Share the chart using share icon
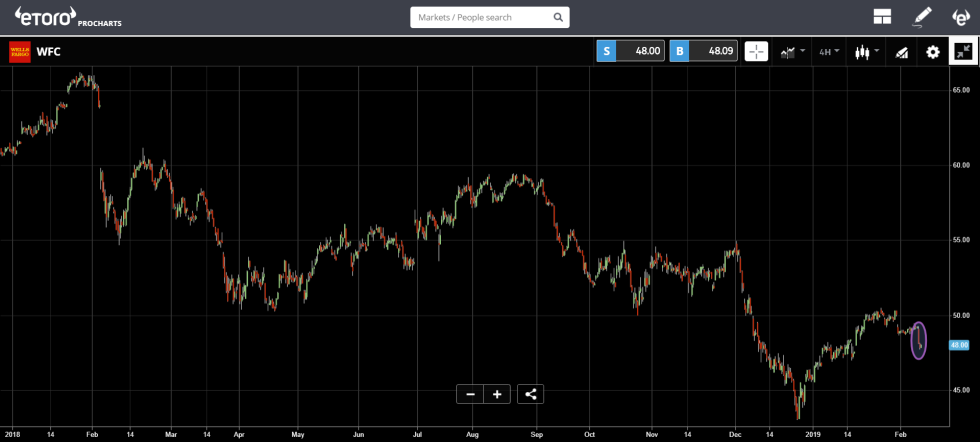Image resolution: width=980 pixels, height=442 pixels. tap(531, 394)
